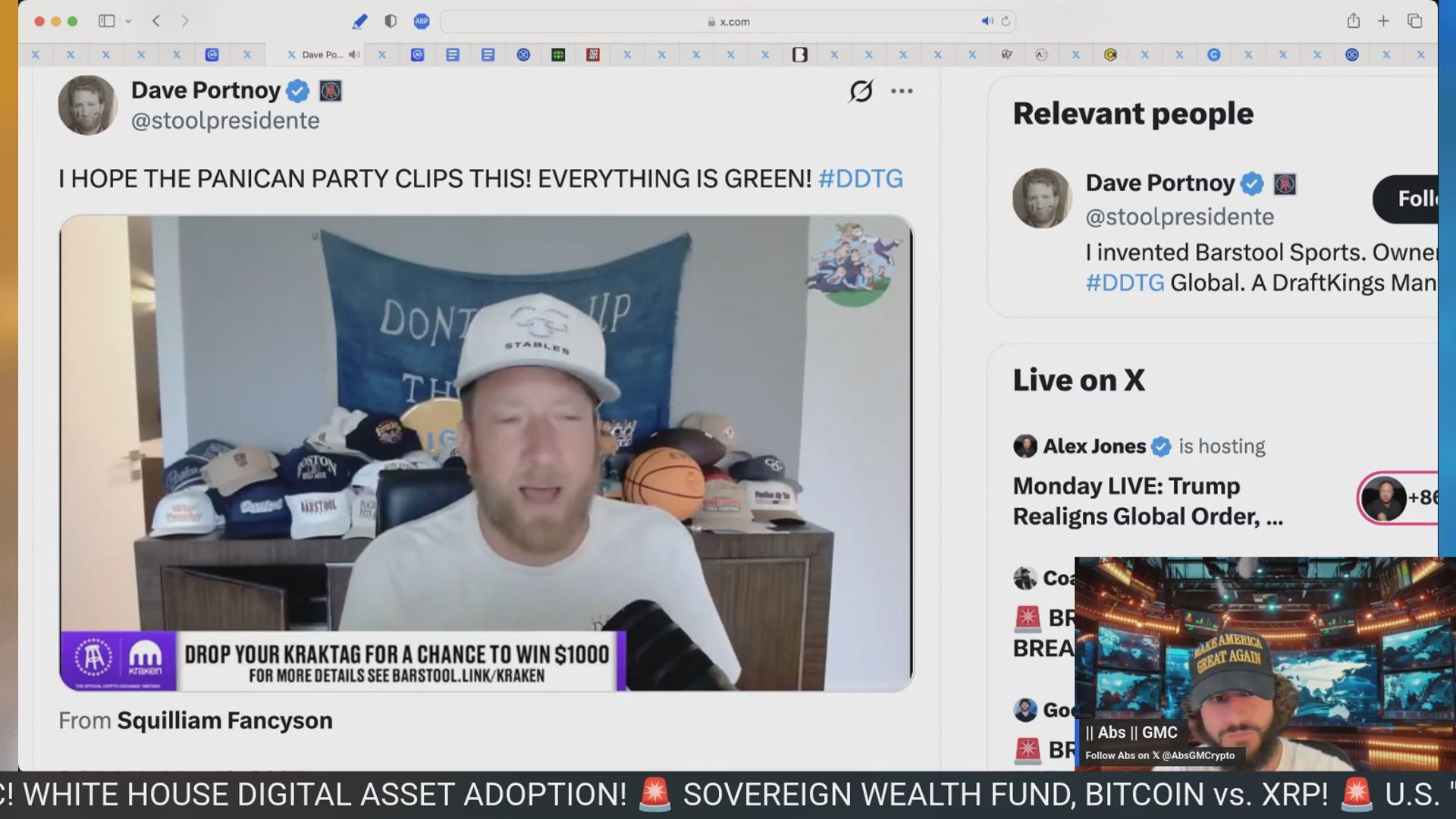
Task: Click the blue pen extension icon
Action: pyautogui.click(x=359, y=21)
